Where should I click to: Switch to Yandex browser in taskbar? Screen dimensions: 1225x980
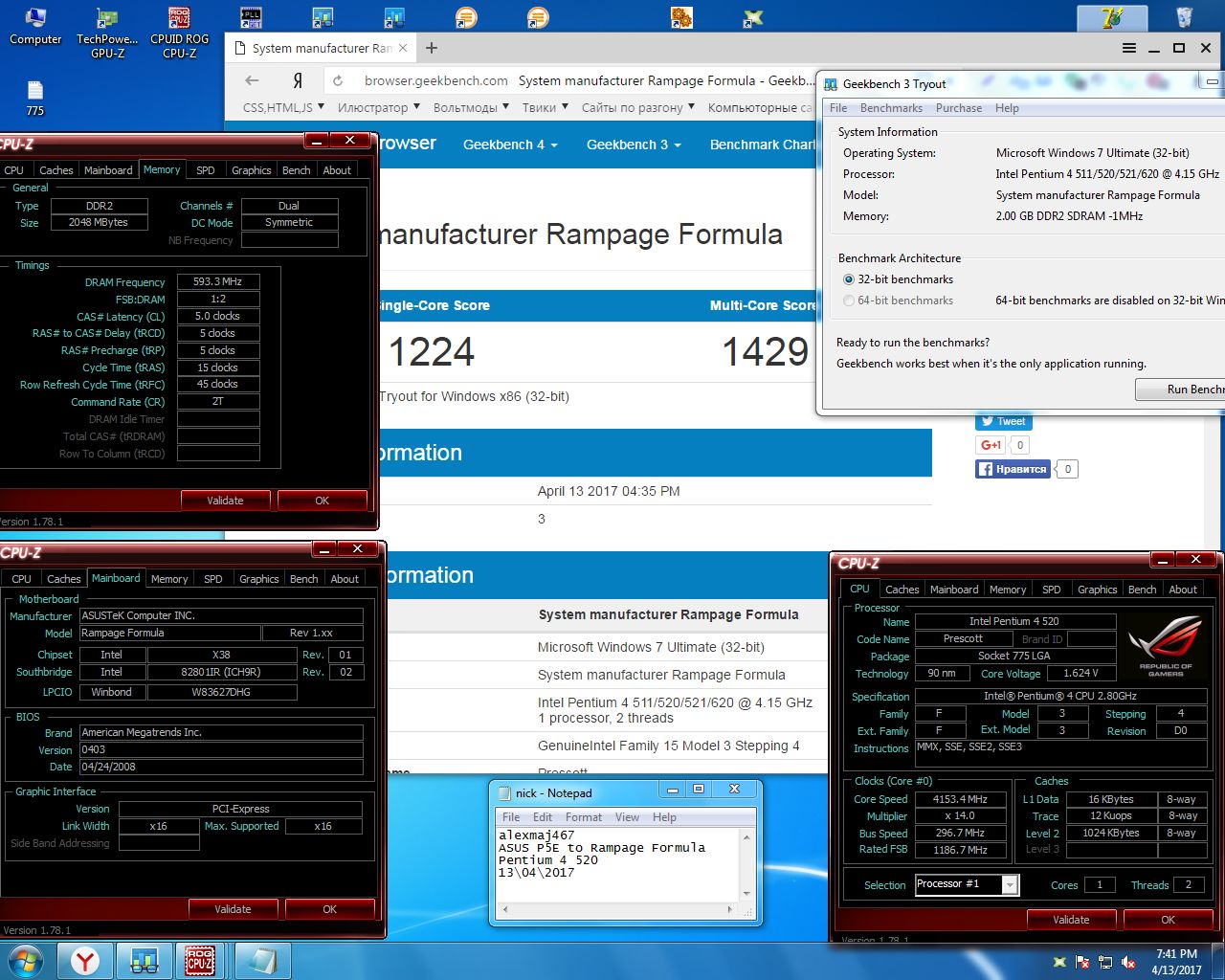tap(85, 961)
